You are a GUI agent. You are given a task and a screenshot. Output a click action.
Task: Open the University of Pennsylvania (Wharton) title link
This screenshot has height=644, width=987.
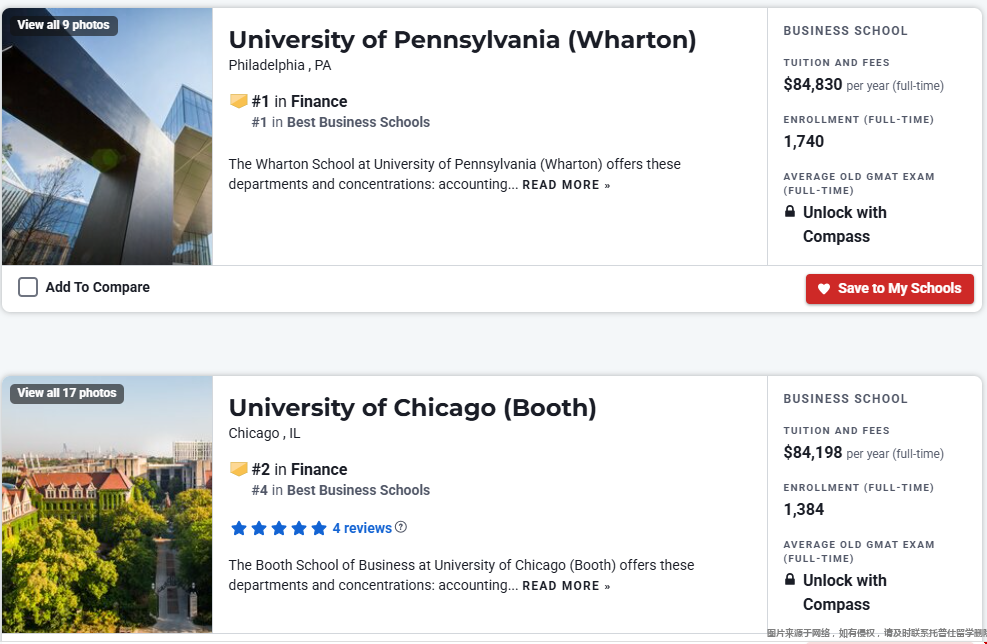462,40
